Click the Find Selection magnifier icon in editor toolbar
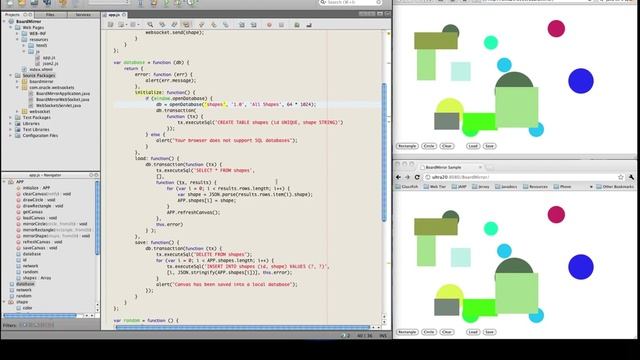 point(150,25)
